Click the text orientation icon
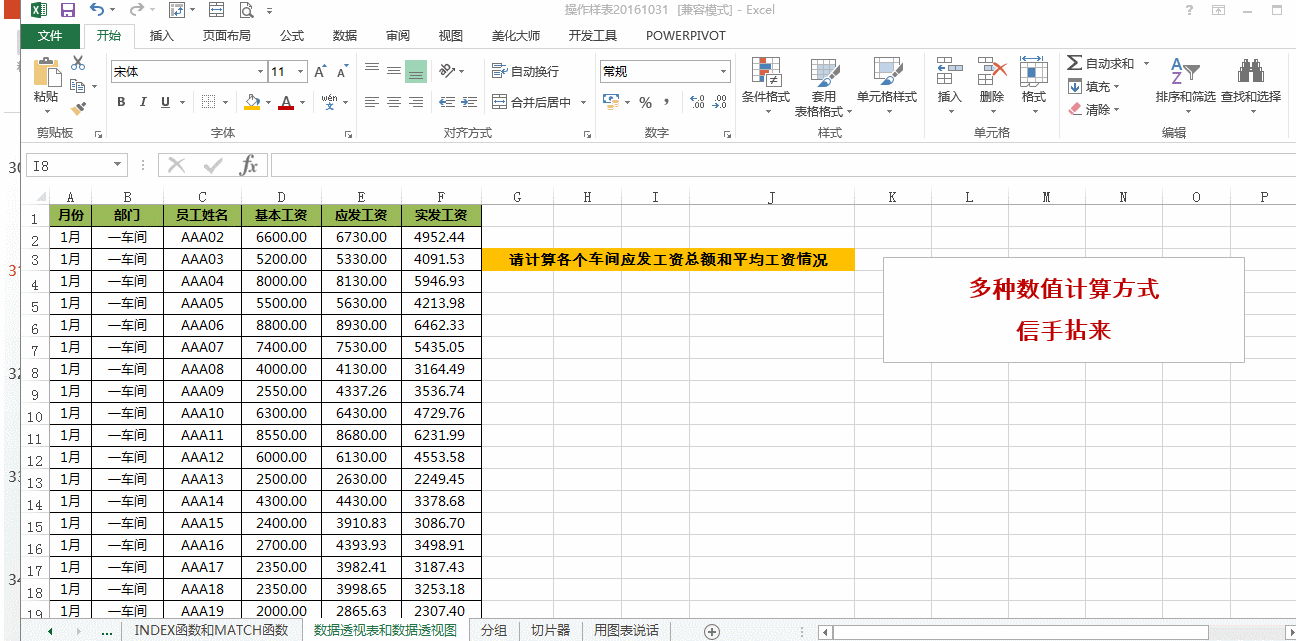Viewport: 1296px width, 641px height. click(447, 71)
